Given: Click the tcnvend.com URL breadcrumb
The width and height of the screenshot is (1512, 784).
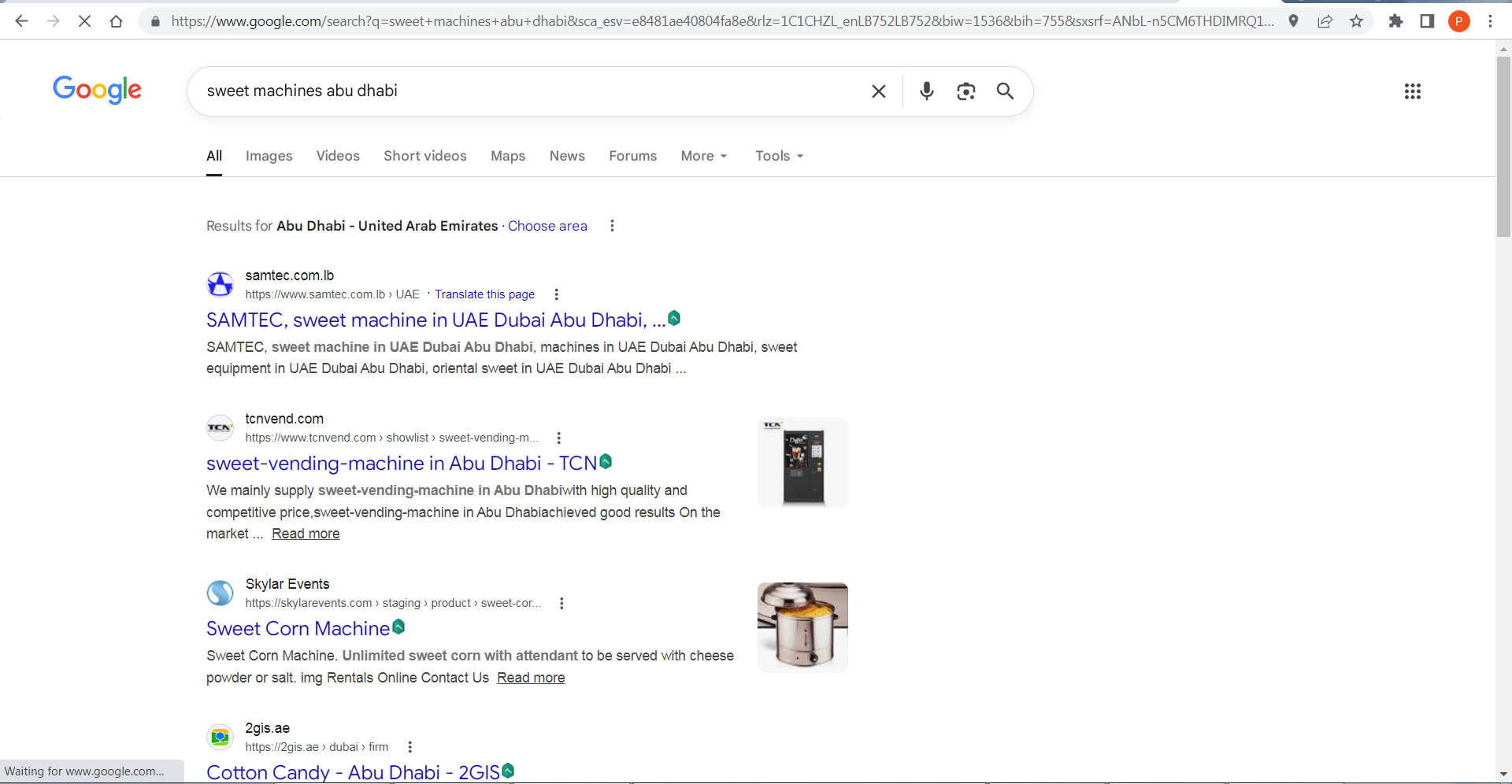Looking at the screenshot, I should pos(391,438).
